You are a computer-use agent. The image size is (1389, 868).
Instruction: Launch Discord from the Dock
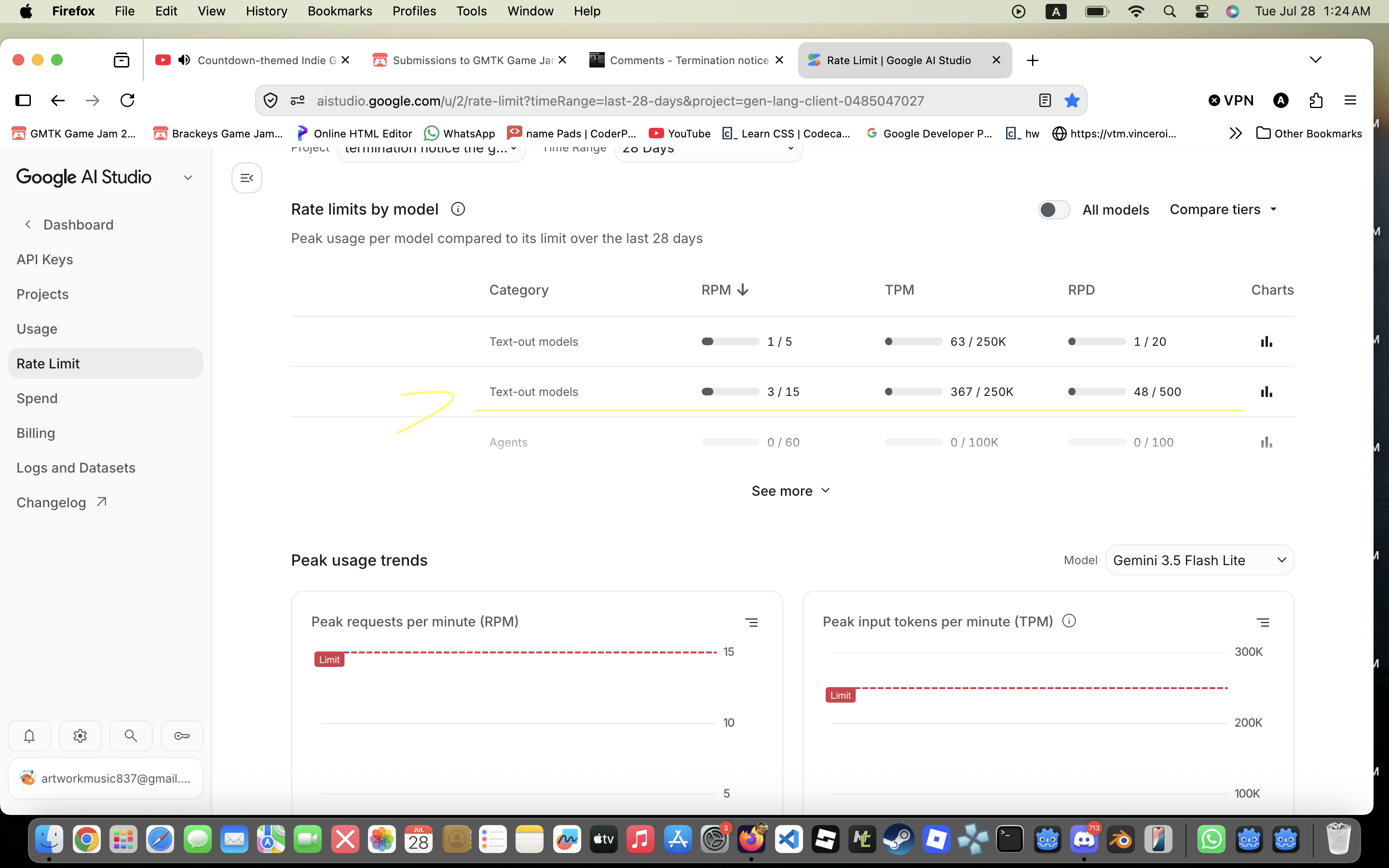click(1084, 840)
